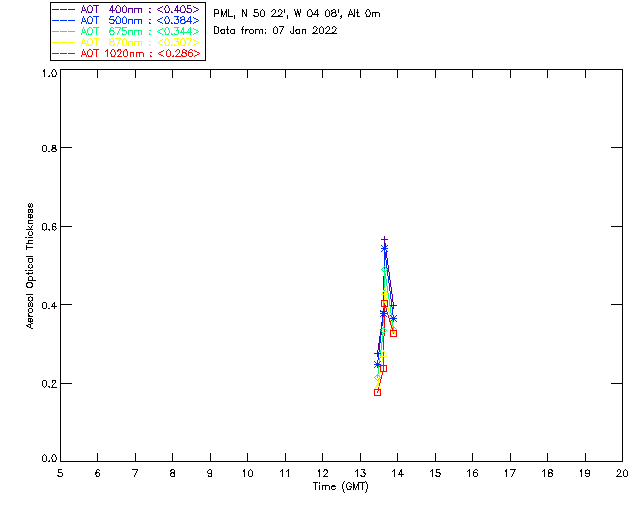Click the lowest red square data marker

click(x=378, y=392)
